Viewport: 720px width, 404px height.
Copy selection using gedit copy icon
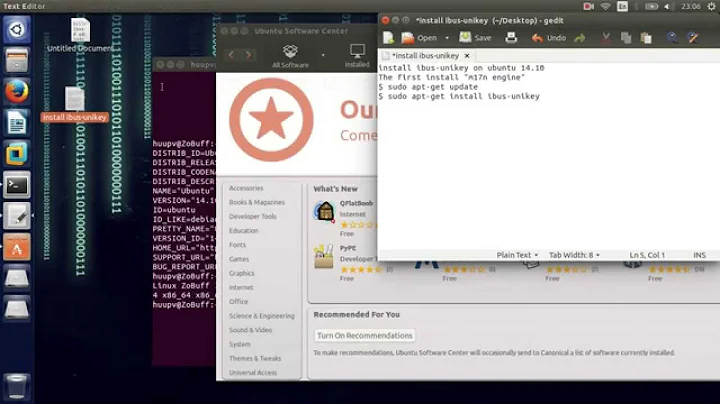tap(626, 38)
